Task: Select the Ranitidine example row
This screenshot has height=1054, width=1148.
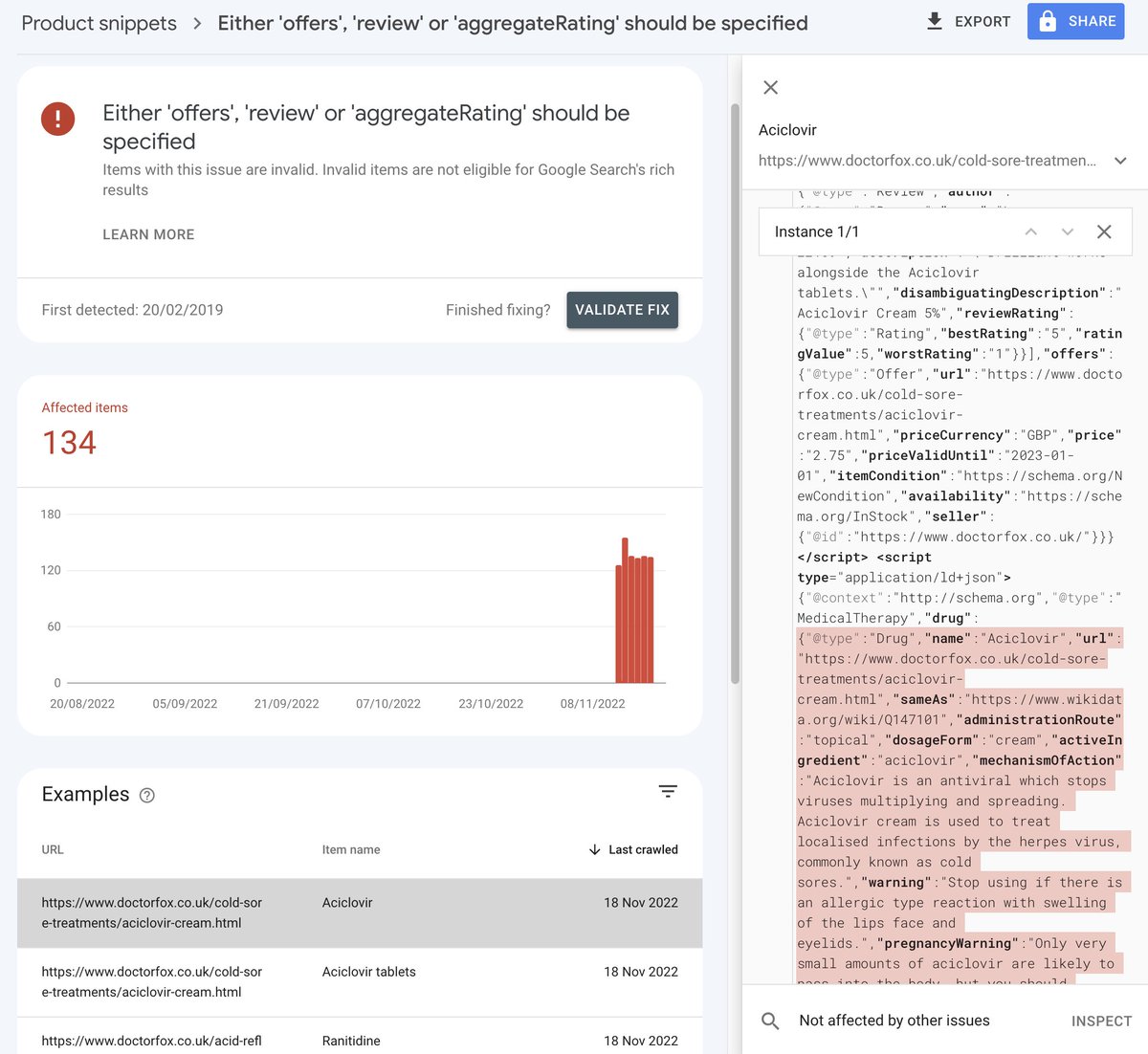Action: [x=360, y=1037]
